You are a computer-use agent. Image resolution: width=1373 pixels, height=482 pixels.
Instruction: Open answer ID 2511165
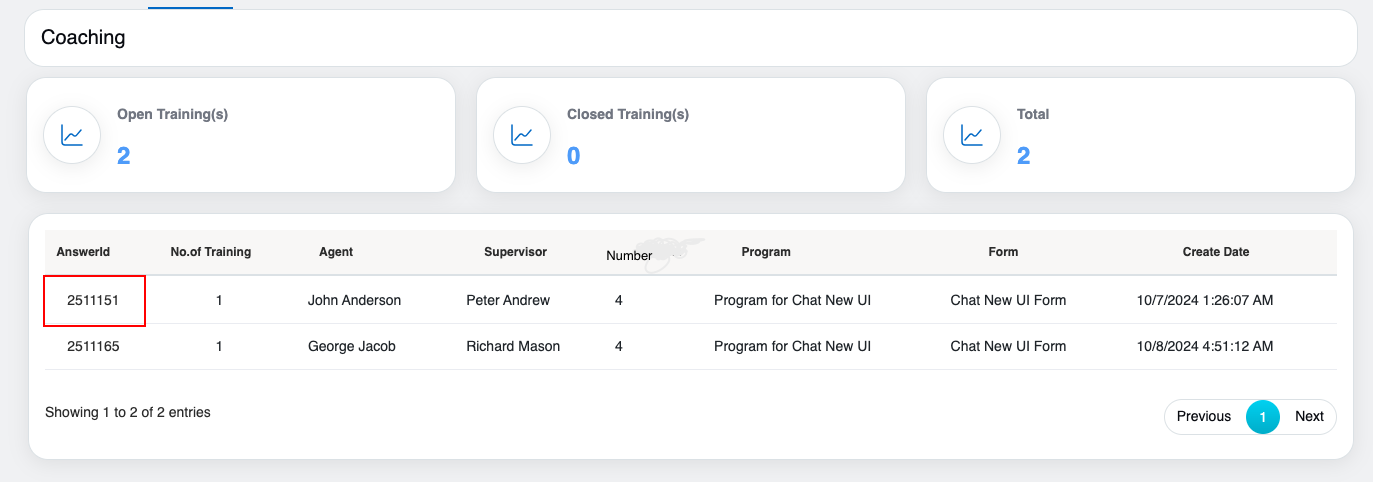pyautogui.click(x=94, y=347)
